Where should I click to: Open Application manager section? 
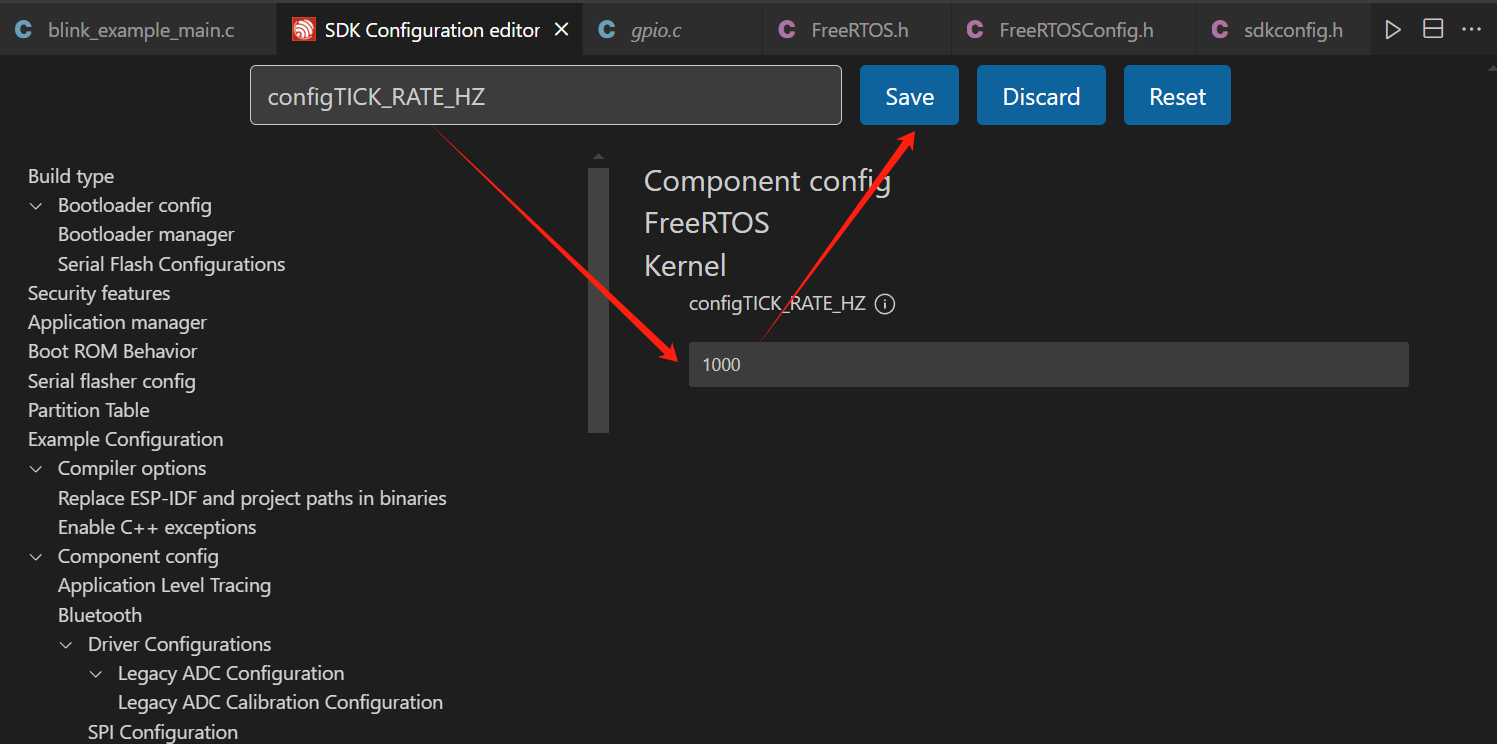[117, 322]
